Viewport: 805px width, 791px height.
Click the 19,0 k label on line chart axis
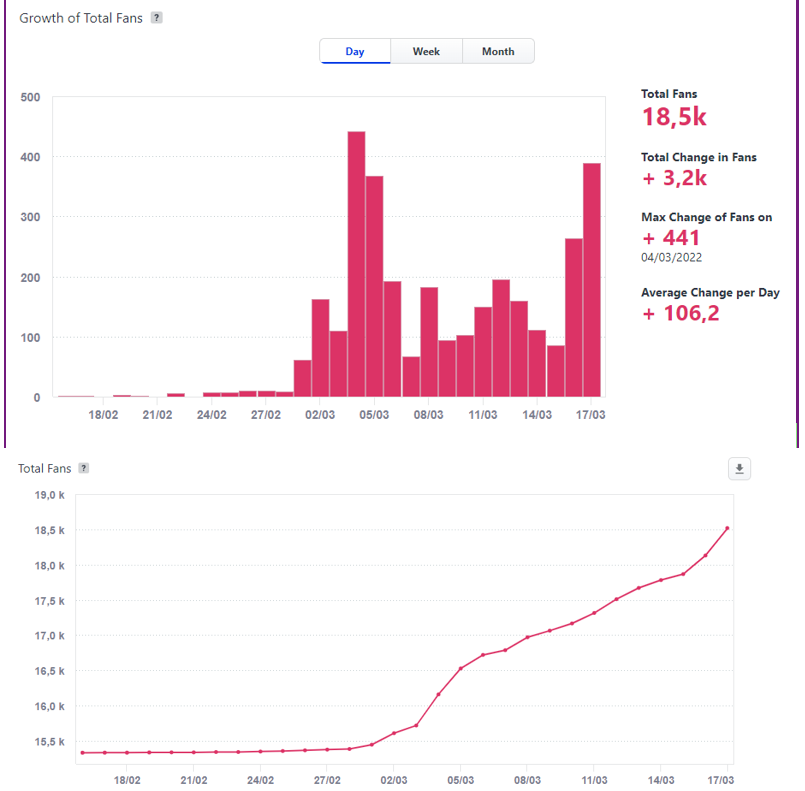49,495
